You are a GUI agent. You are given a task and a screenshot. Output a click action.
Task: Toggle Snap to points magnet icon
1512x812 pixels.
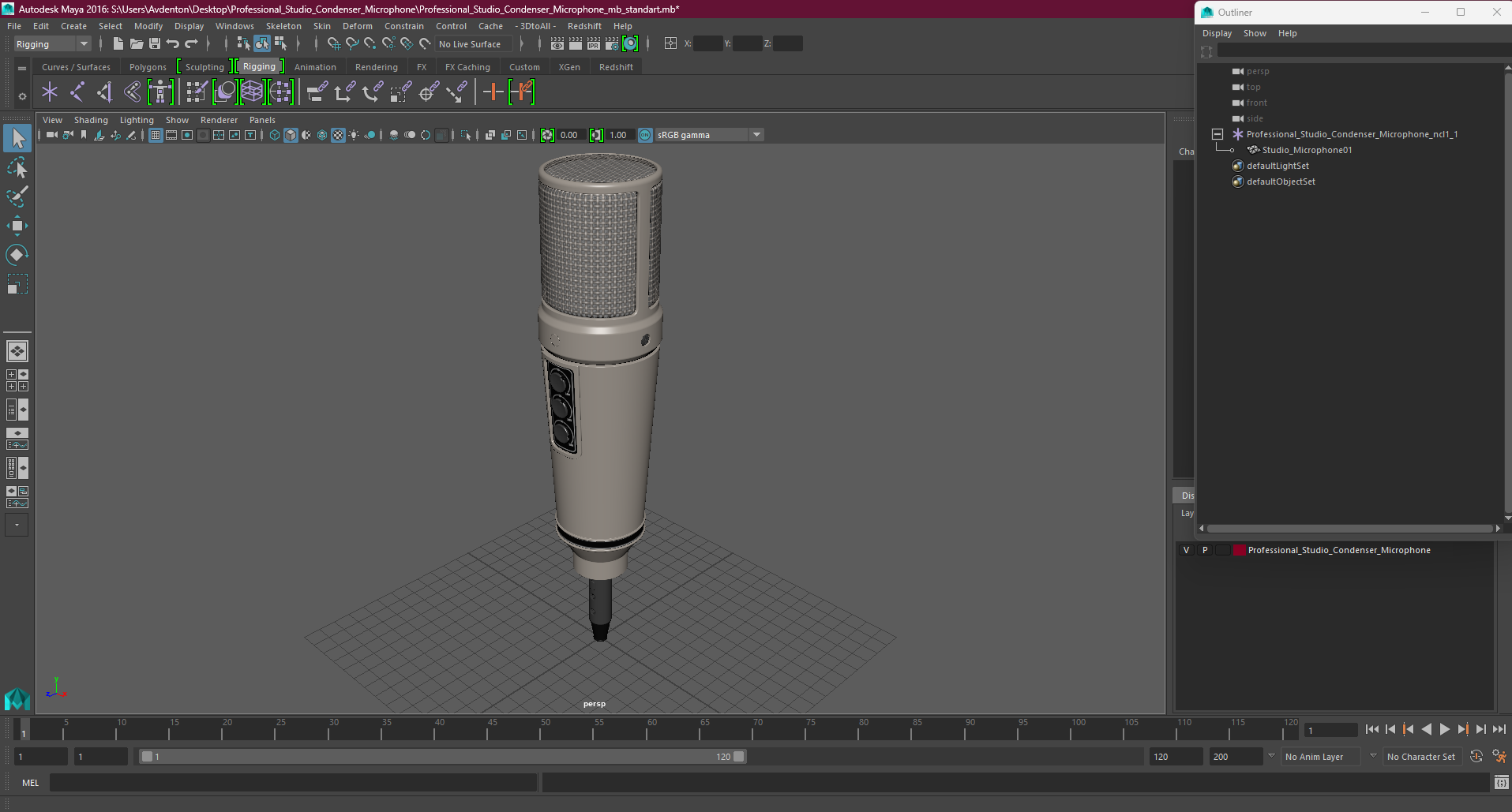click(x=370, y=44)
